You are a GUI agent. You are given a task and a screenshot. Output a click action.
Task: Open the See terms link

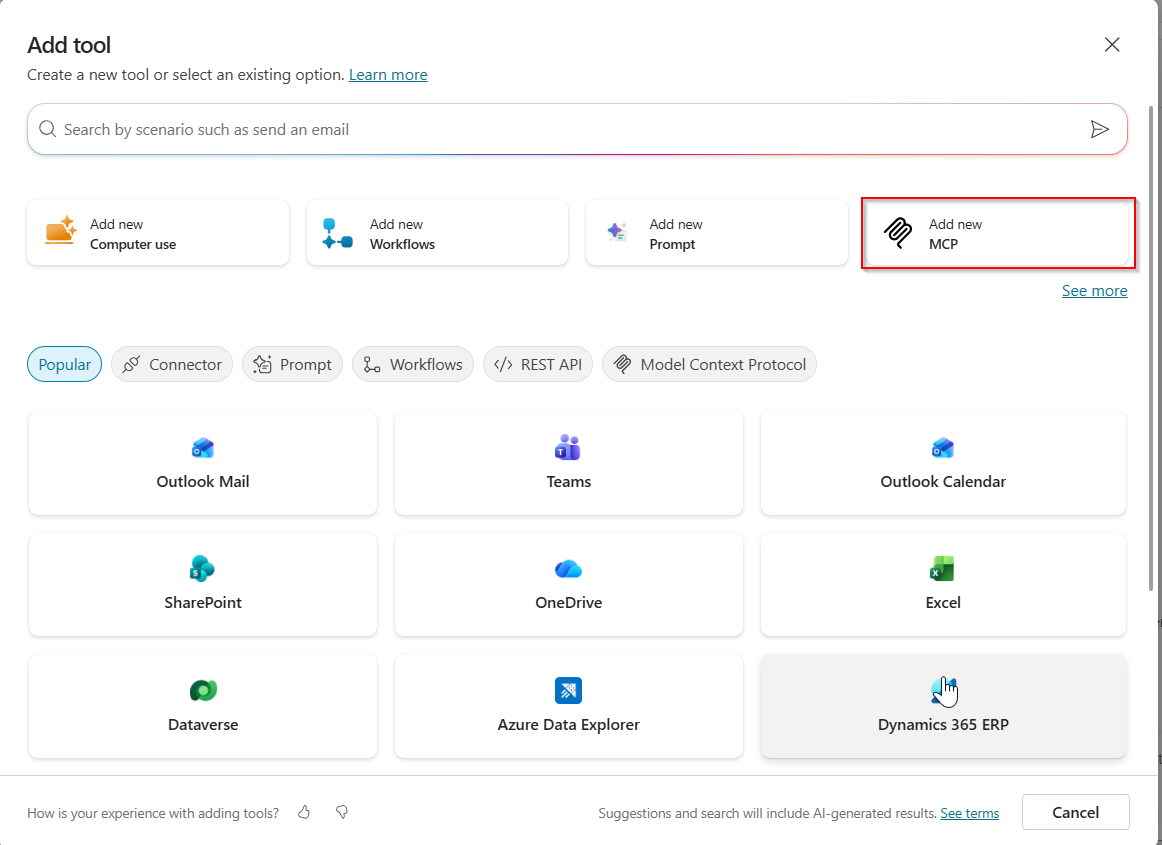pos(969,813)
